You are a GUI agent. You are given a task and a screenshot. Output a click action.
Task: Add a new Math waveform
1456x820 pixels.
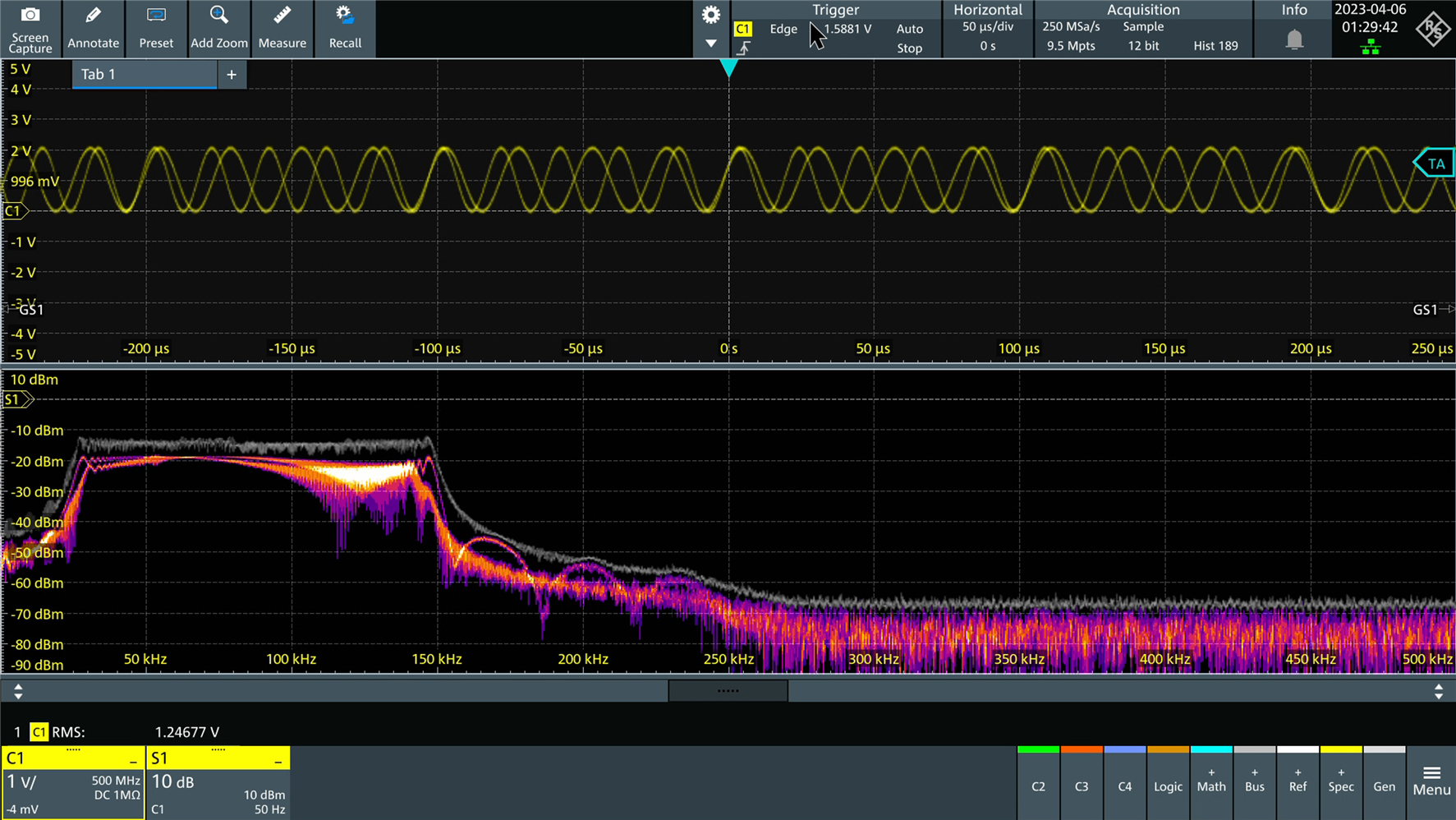pyautogui.click(x=1211, y=781)
